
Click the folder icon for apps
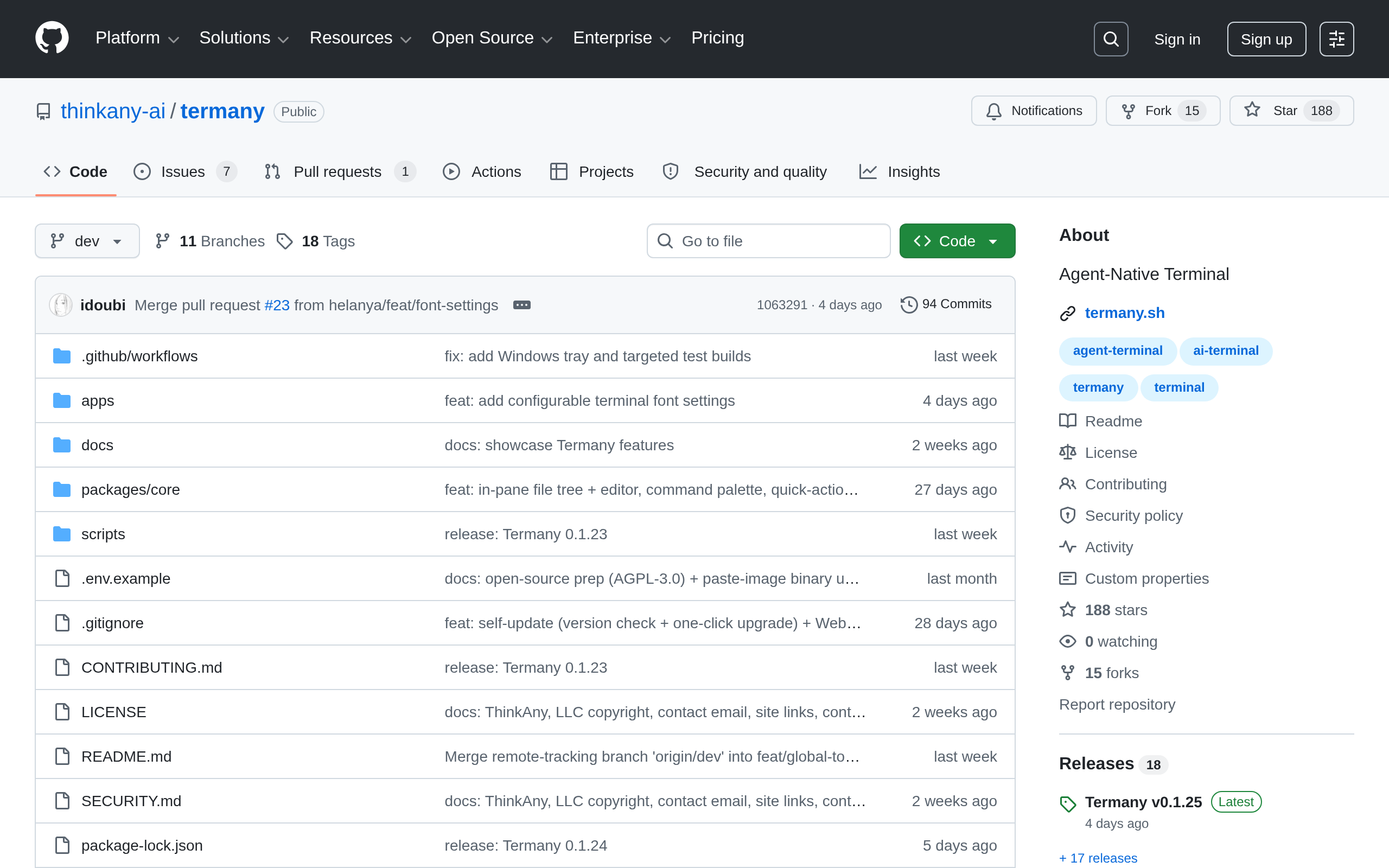click(62, 401)
